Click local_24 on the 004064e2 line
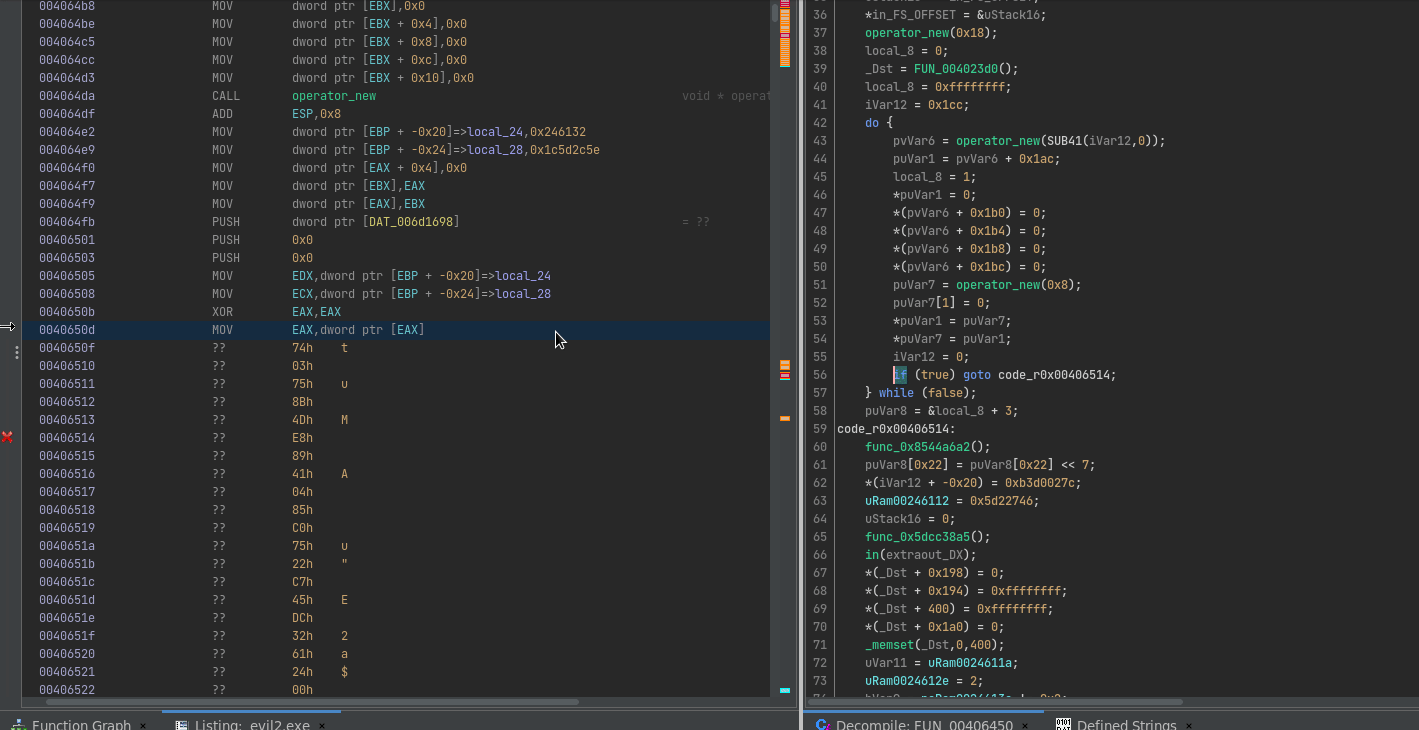The height and width of the screenshot is (730, 1419). click(x=495, y=132)
